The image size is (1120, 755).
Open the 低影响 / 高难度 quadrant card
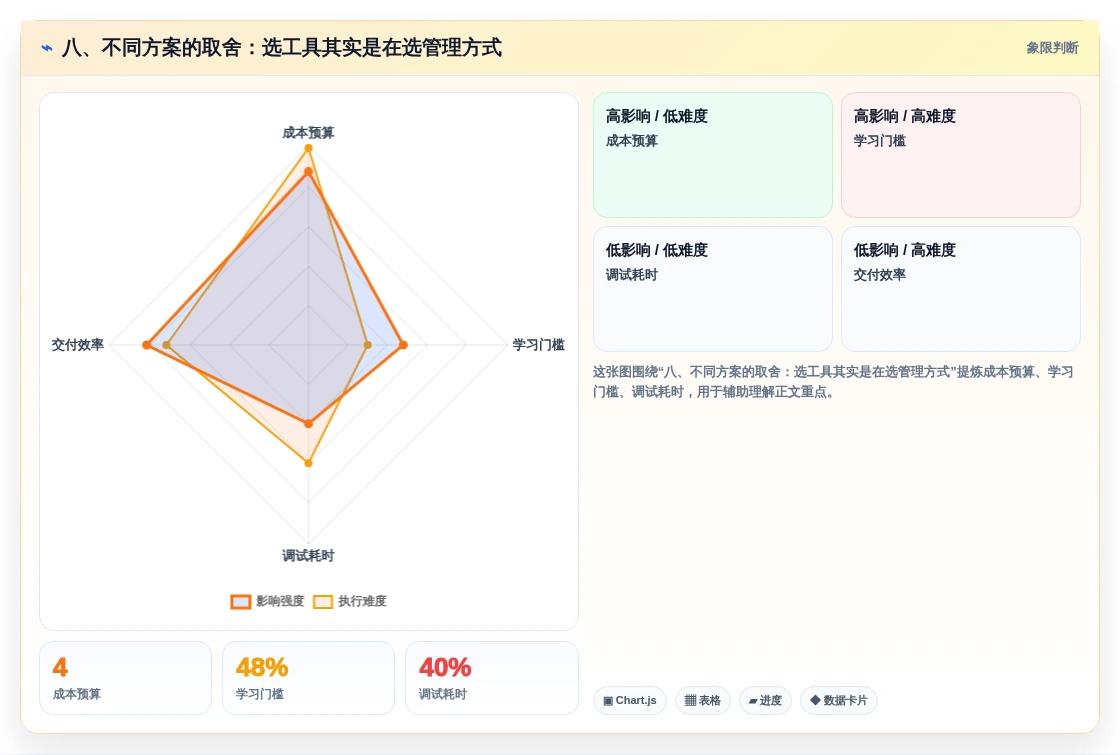pyautogui.click(x=961, y=289)
